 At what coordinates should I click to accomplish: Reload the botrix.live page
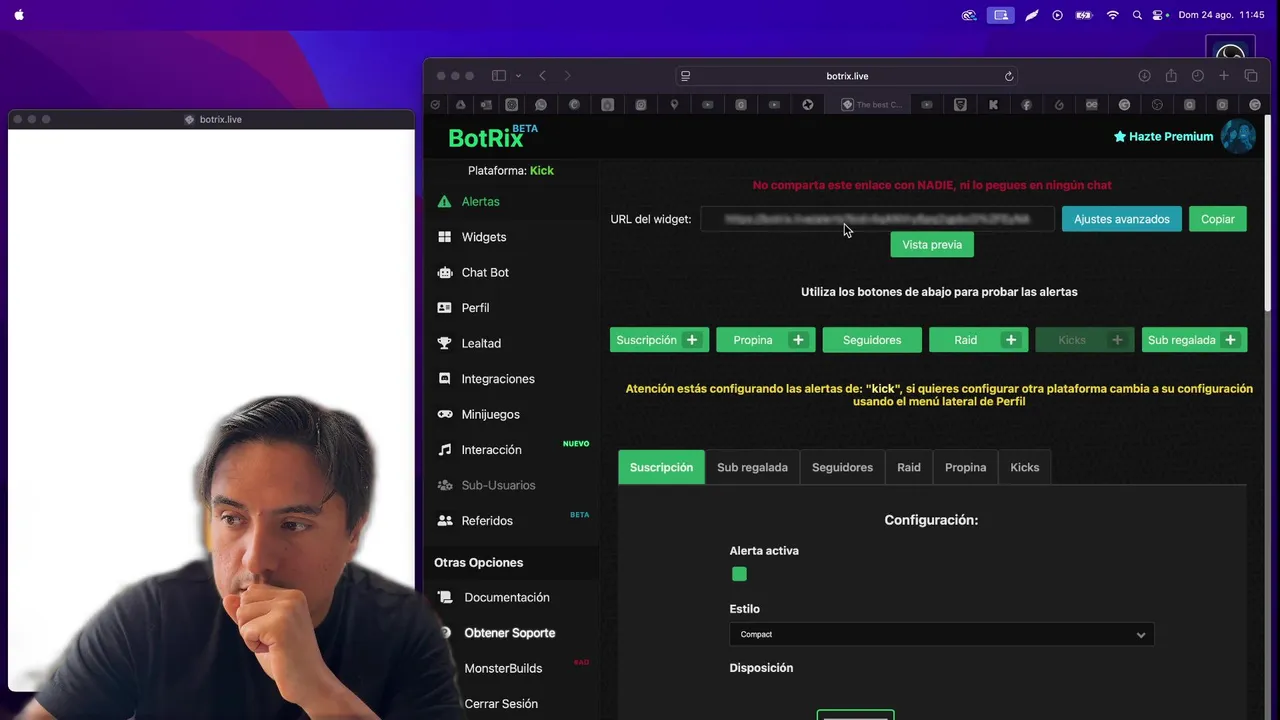point(1009,76)
